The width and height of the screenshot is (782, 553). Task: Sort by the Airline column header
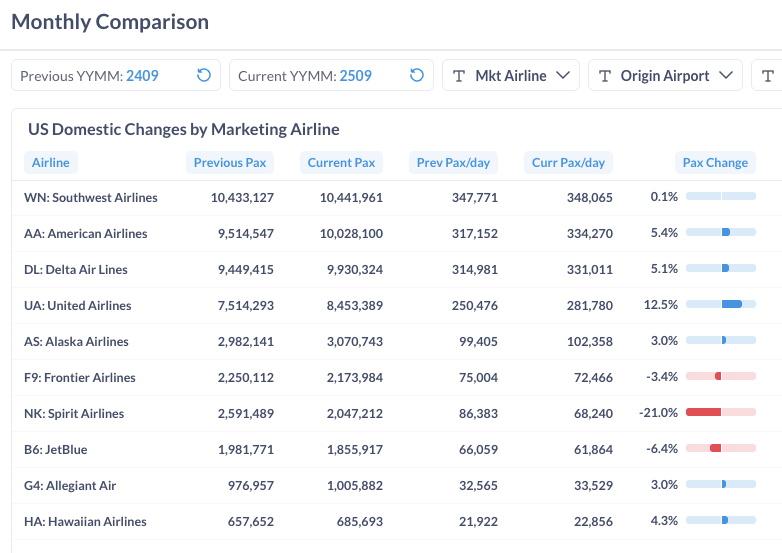[x=51, y=163]
